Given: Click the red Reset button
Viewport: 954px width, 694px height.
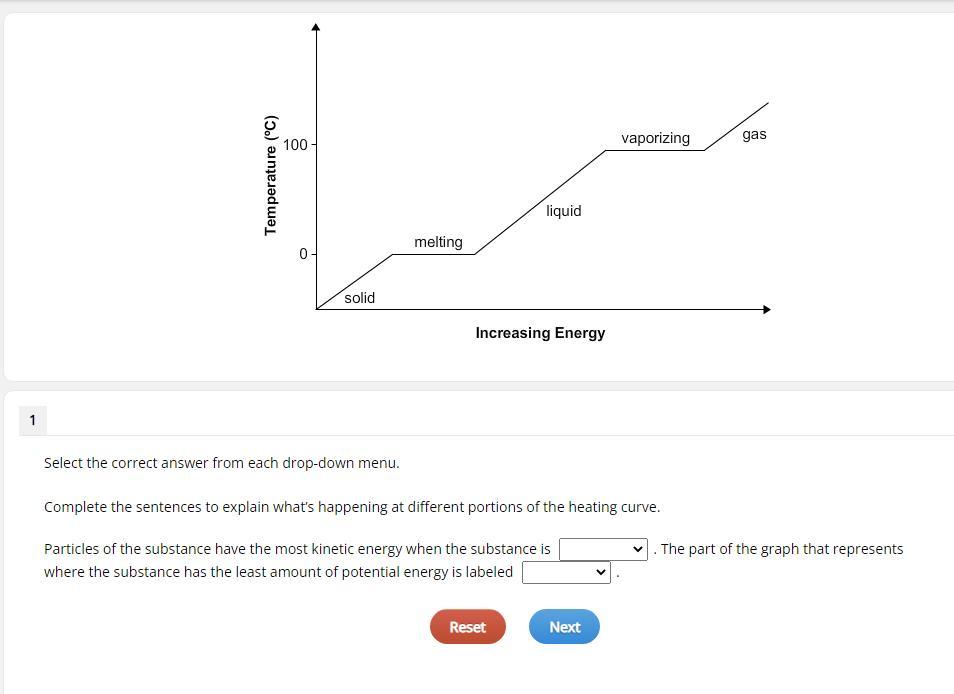Looking at the screenshot, I should [467, 626].
